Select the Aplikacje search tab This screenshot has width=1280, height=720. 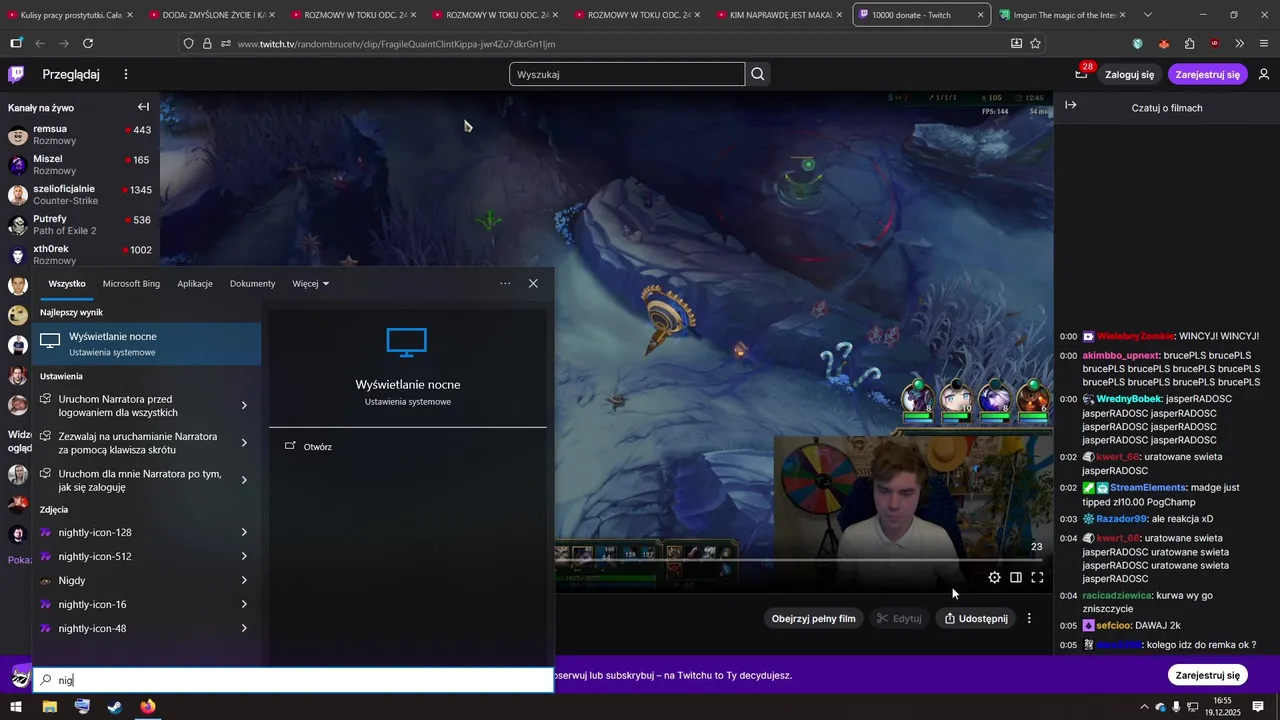tap(195, 284)
